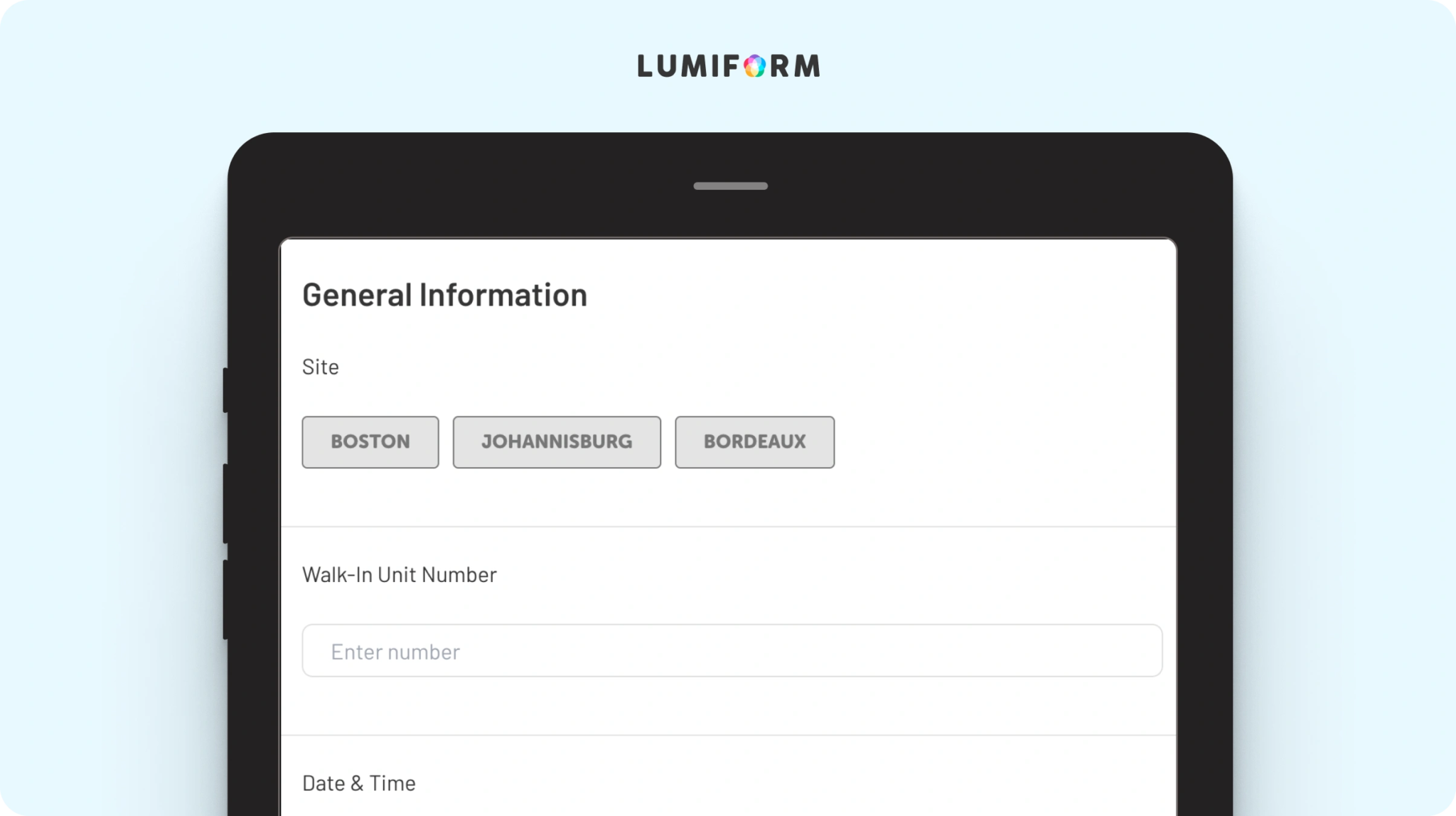Screen dimensions: 1456x816
Task: Pick the Bordeaux site option
Action: click(754, 442)
